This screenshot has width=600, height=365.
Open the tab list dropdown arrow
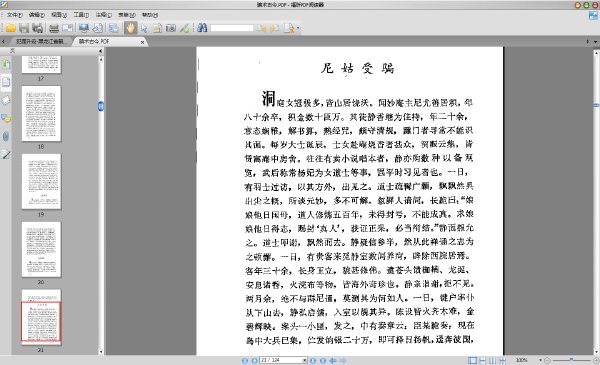pos(595,42)
